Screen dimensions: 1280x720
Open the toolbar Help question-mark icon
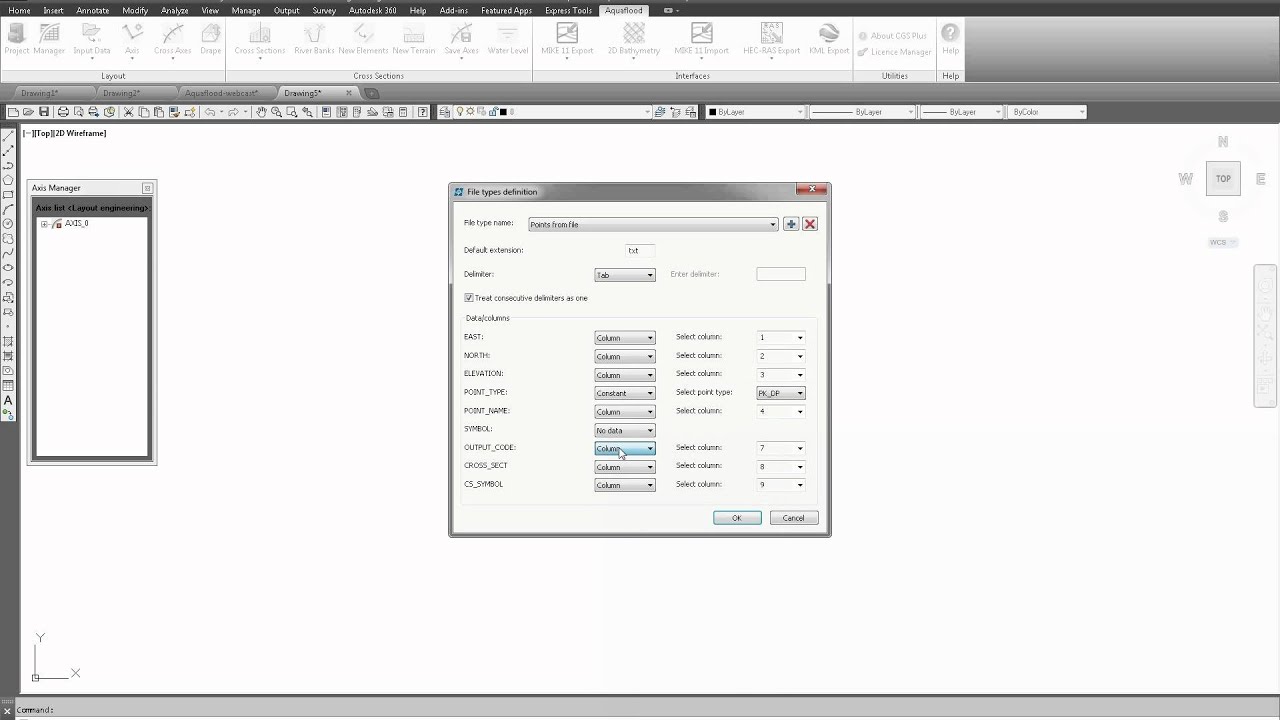(x=423, y=112)
